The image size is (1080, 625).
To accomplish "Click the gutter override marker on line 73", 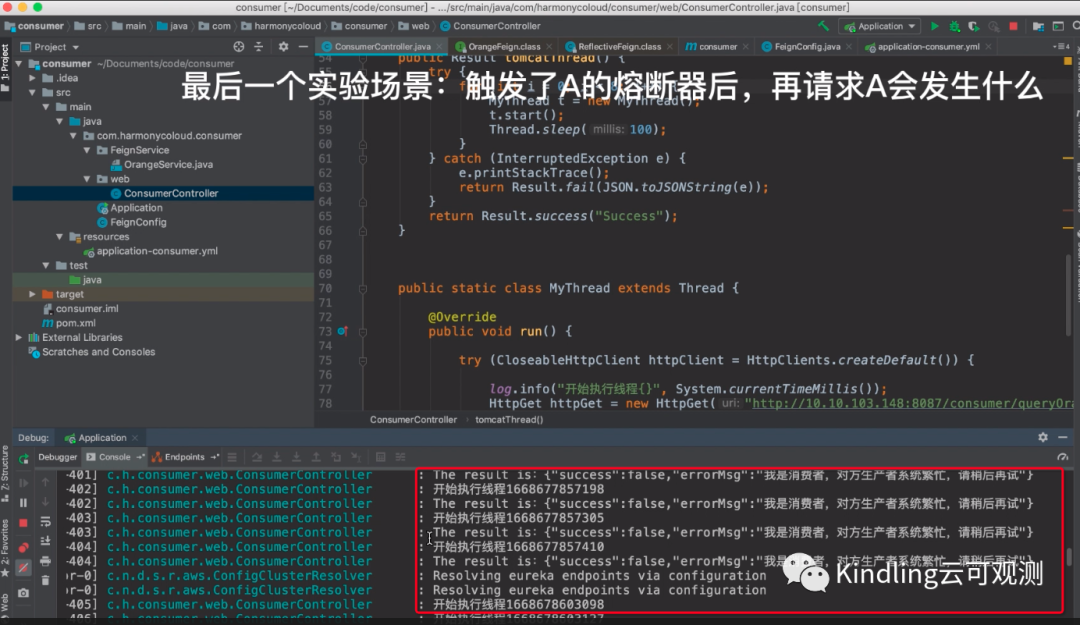I will 342,331.
